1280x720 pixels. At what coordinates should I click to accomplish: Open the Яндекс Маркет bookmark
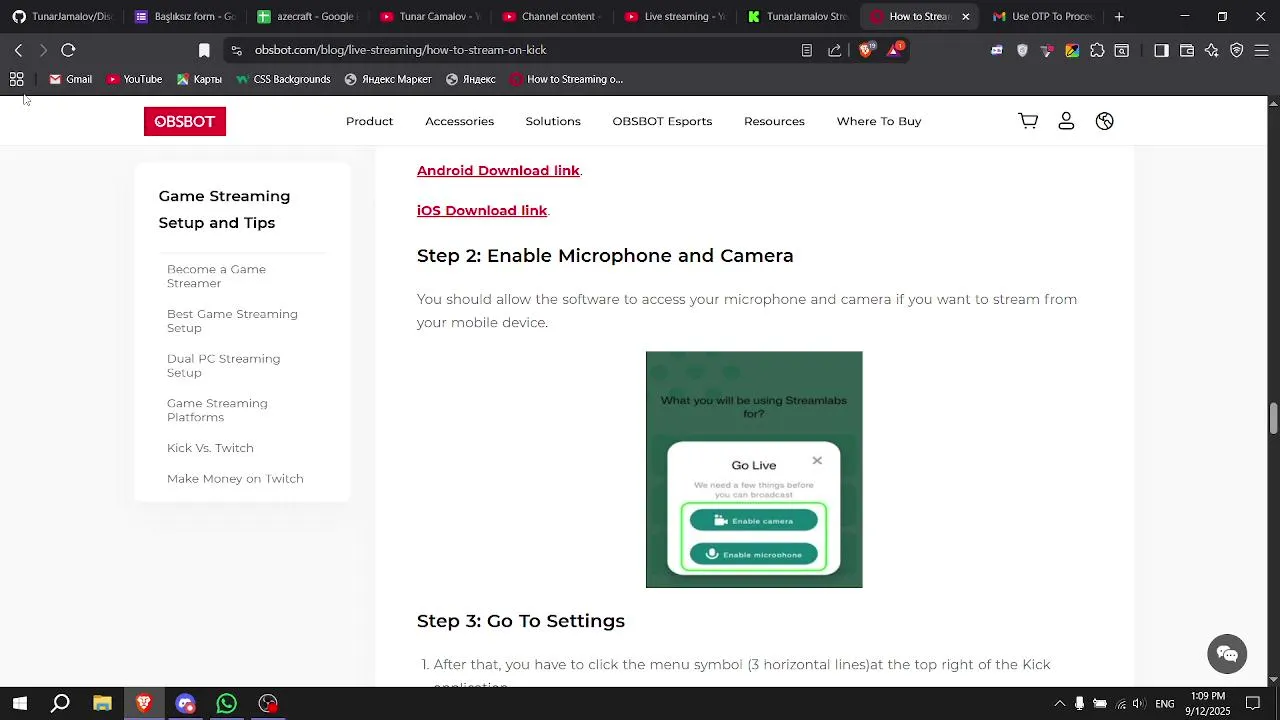tap(388, 79)
